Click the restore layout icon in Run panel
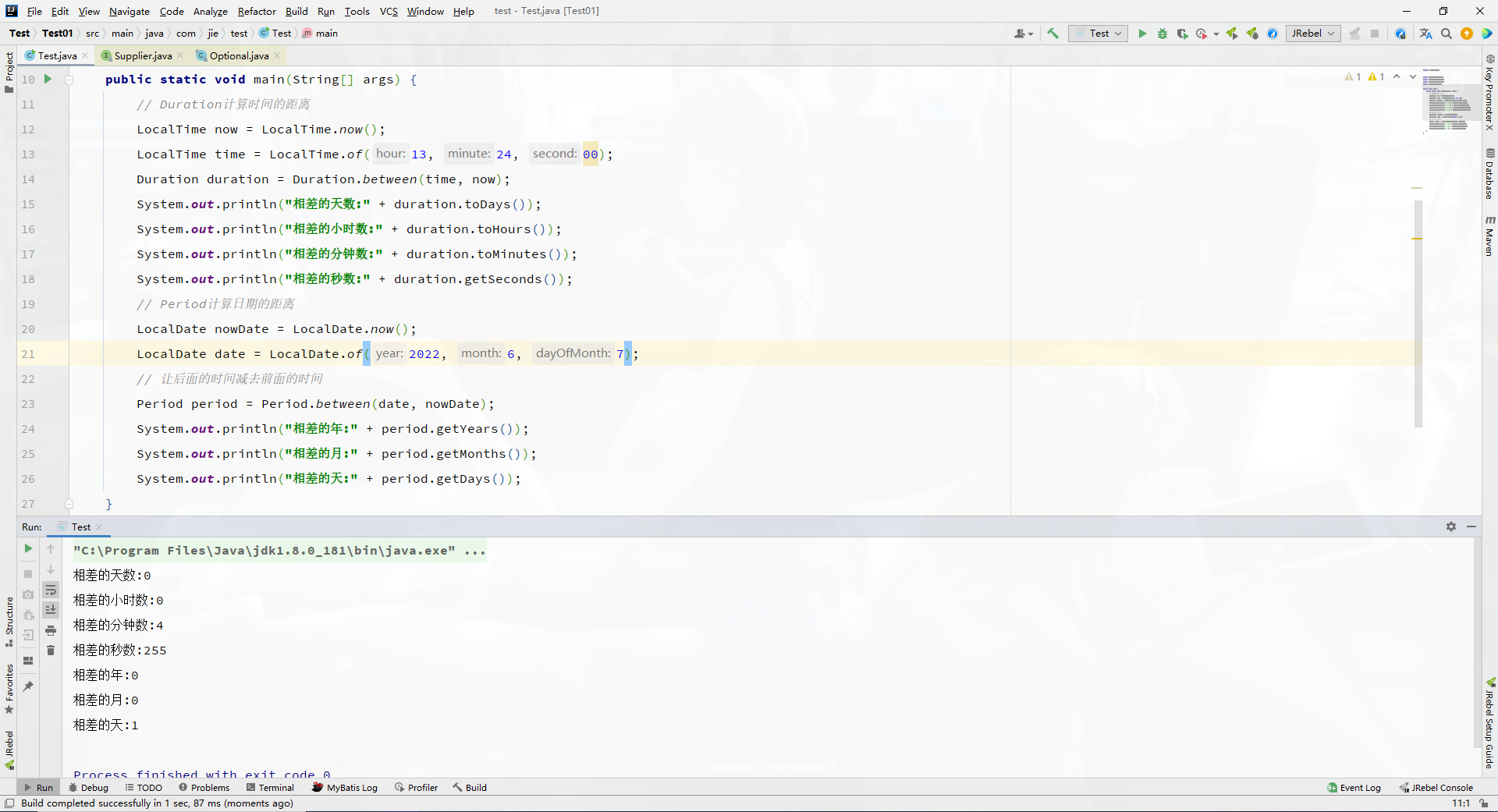Image resolution: width=1498 pixels, height=812 pixels. pyautogui.click(x=28, y=661)
